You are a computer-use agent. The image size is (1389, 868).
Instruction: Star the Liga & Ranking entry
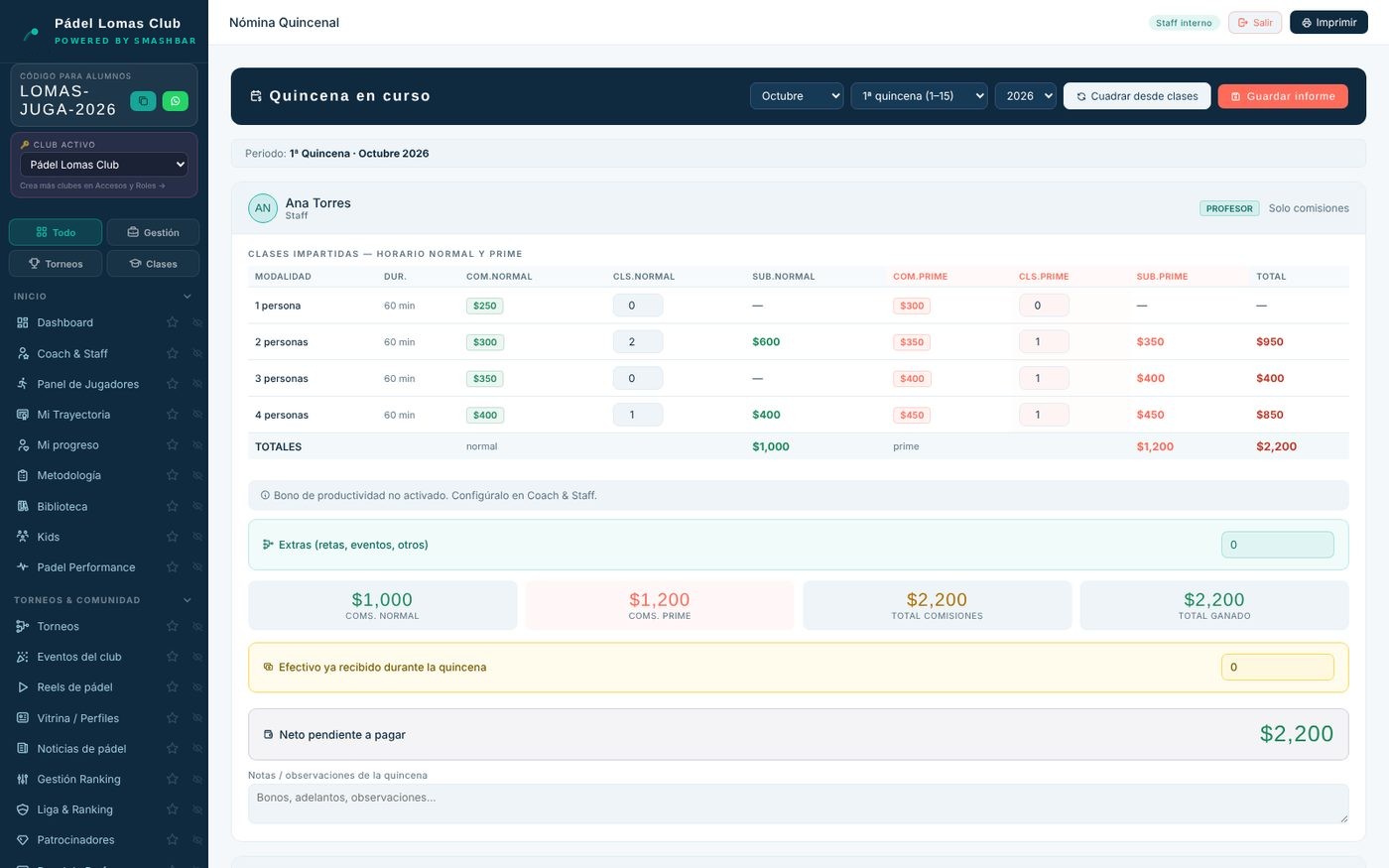point(172,809)
